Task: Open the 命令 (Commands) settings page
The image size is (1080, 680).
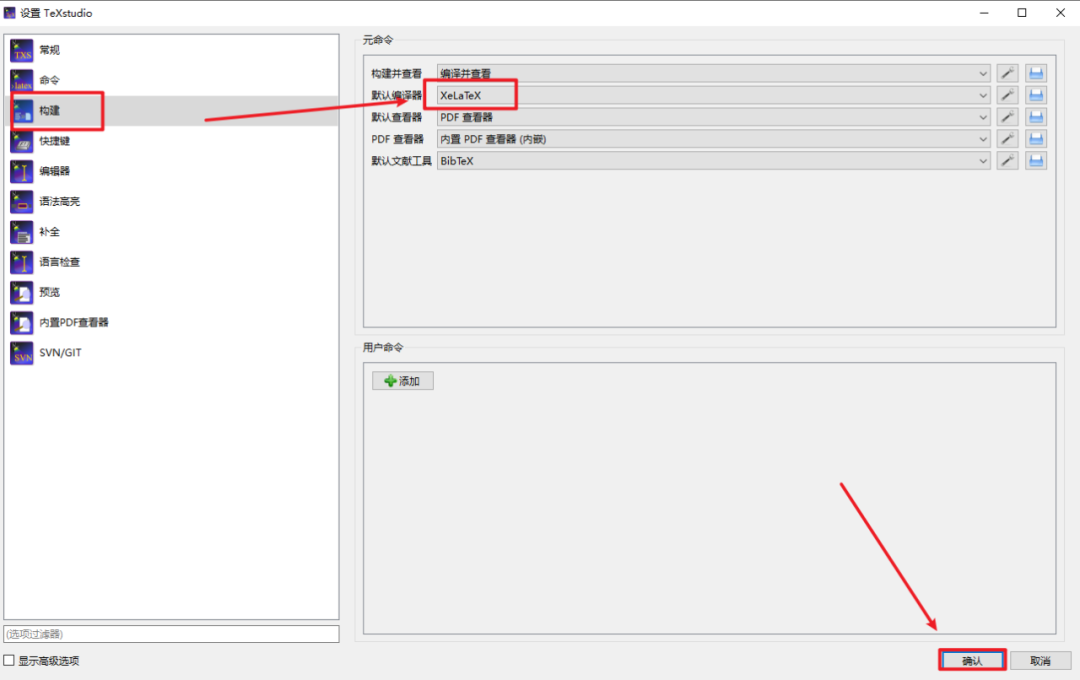Action: [49, 80]
